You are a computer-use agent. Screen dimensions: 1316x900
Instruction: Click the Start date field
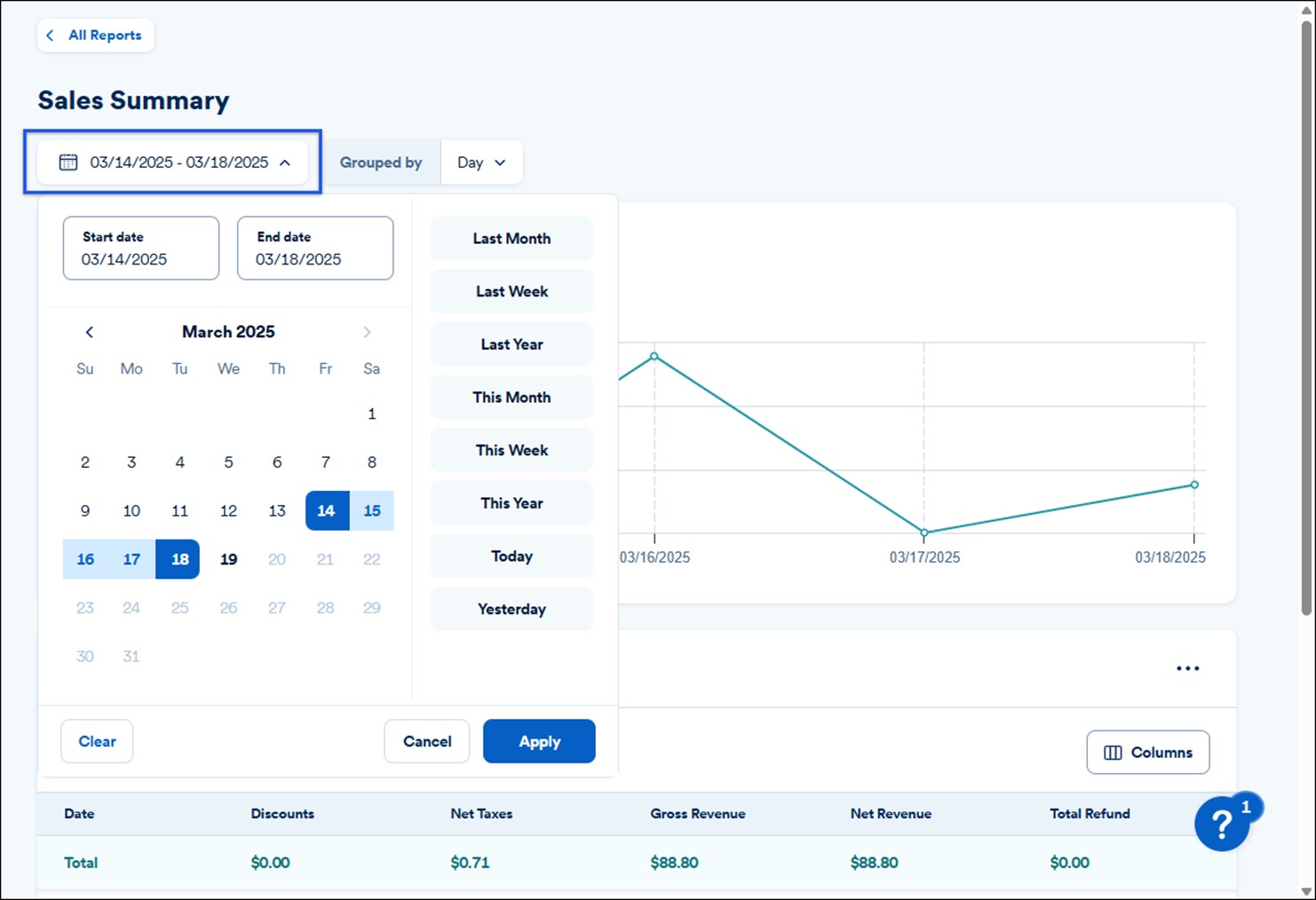click(140, 249)
